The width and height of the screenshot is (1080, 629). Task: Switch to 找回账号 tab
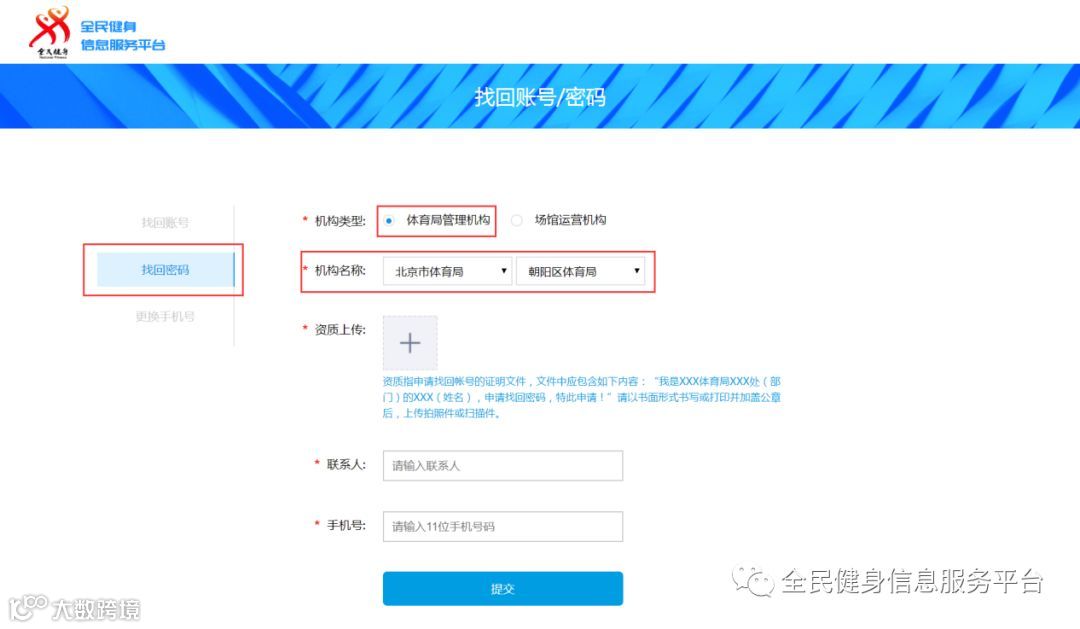click(x=165, y=223)
